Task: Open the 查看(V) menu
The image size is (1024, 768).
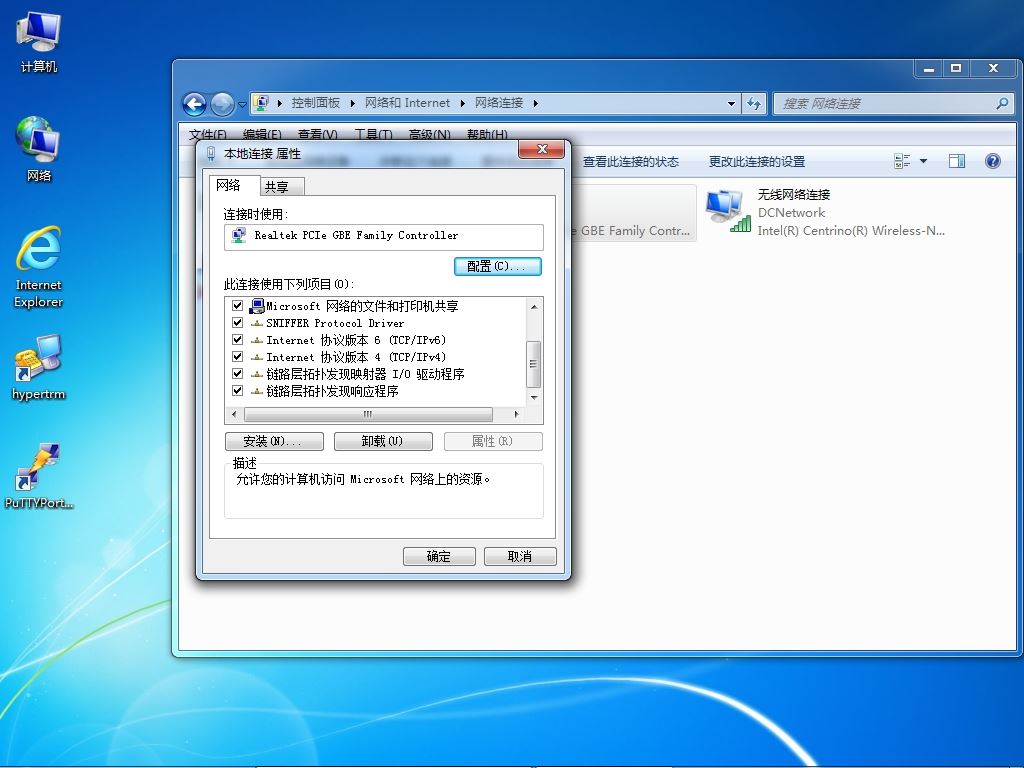Action: pyautogui.click(x=317, y=135)
